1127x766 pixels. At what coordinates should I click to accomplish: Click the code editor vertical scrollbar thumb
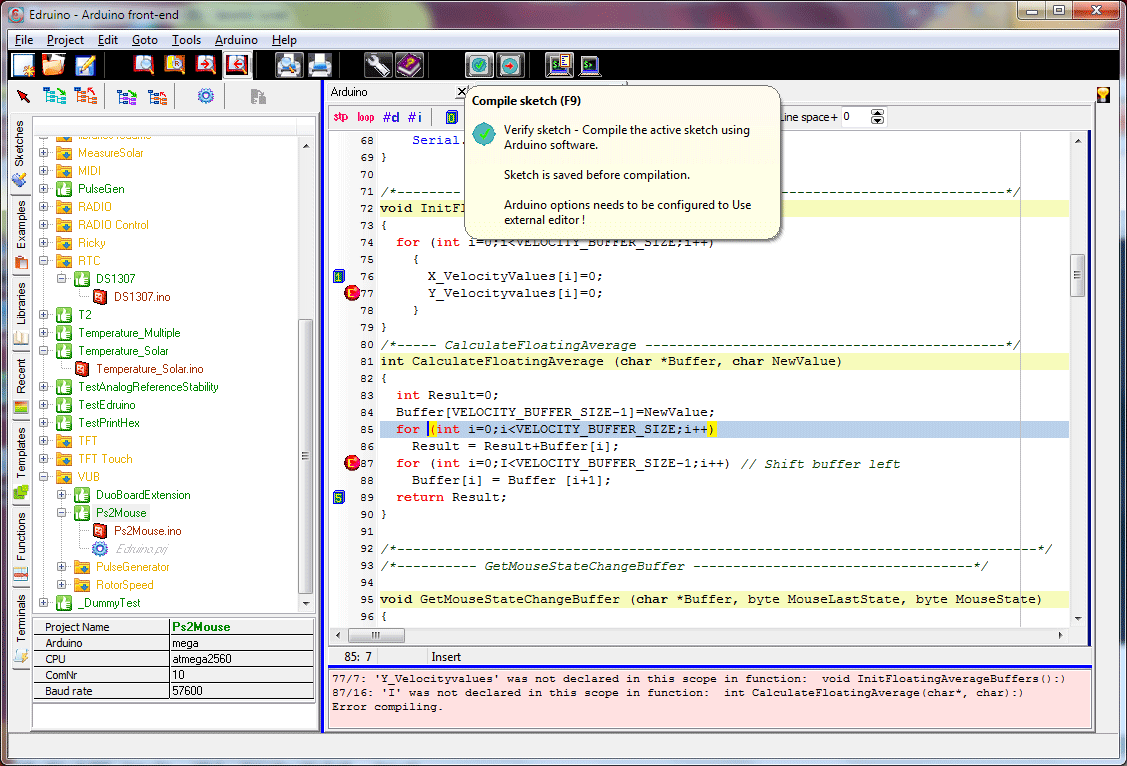click(x=1077, y=275)
